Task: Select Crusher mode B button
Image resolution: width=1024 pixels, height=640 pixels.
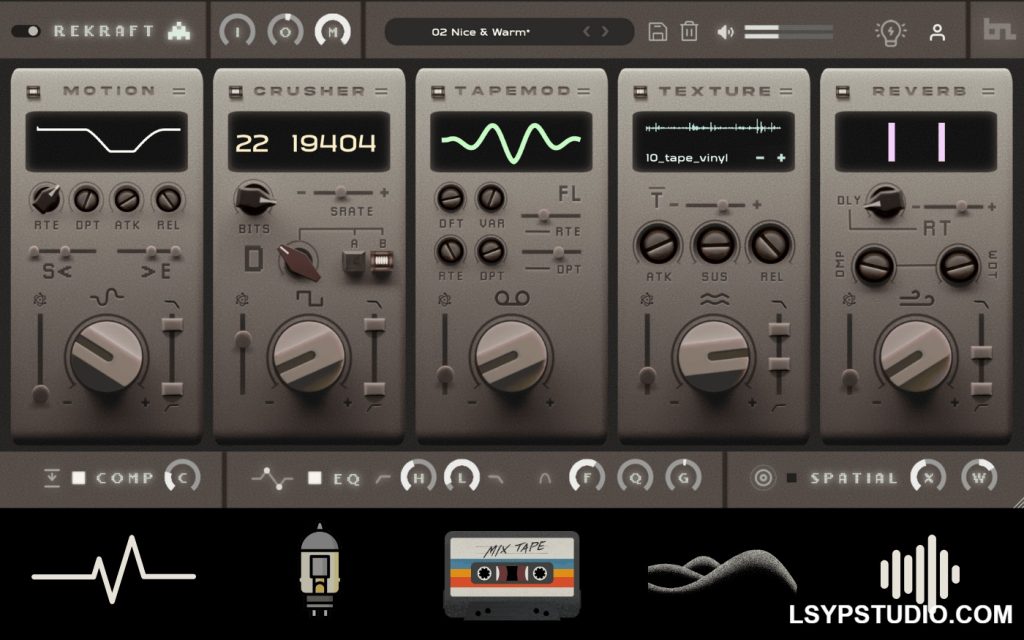Action: pos(381,262)
